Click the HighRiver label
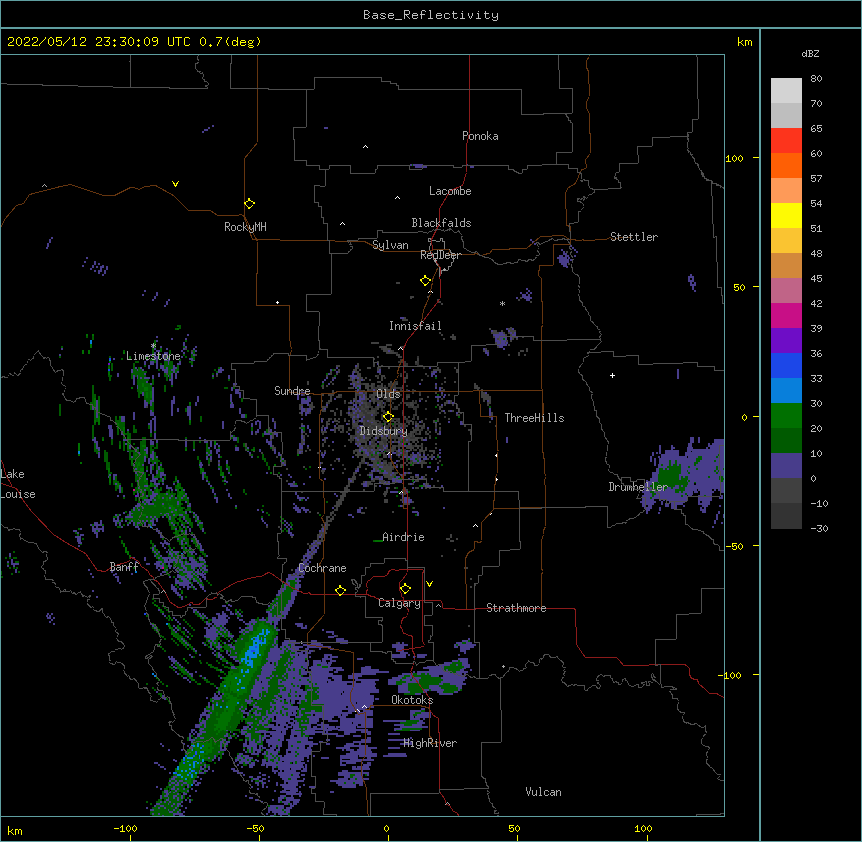 pyautogui.click(x=430, y=743)
